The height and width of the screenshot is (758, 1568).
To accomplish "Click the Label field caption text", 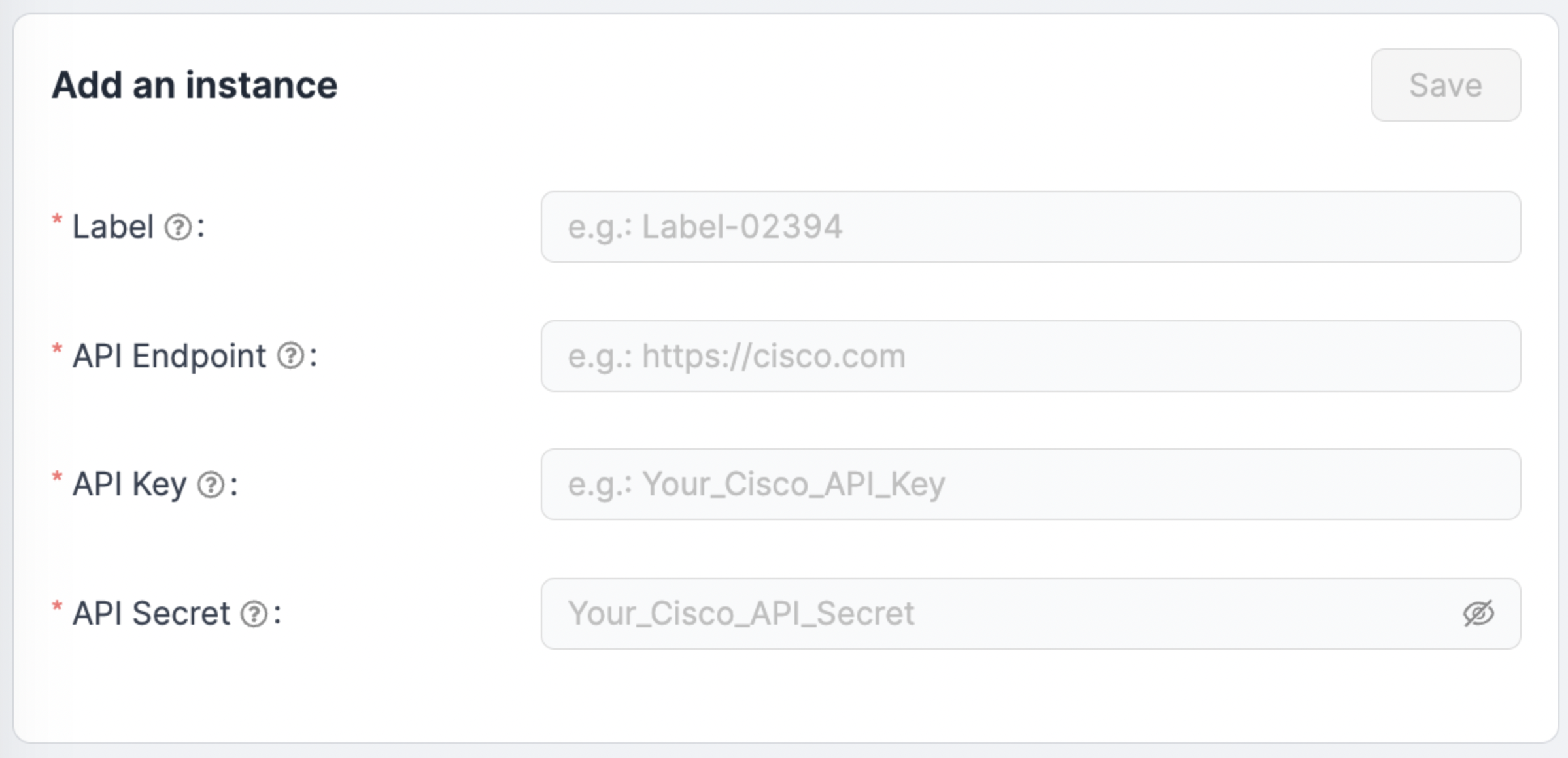I will (x=113, y=227).
